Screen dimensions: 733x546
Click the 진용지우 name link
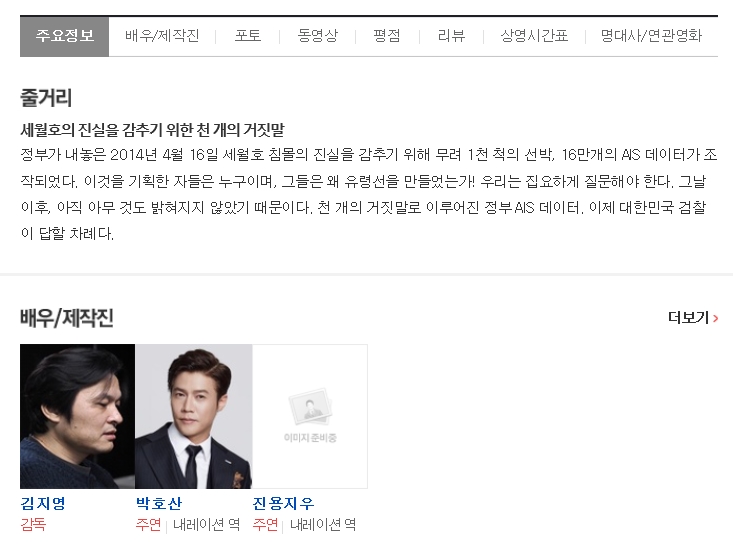283,503
